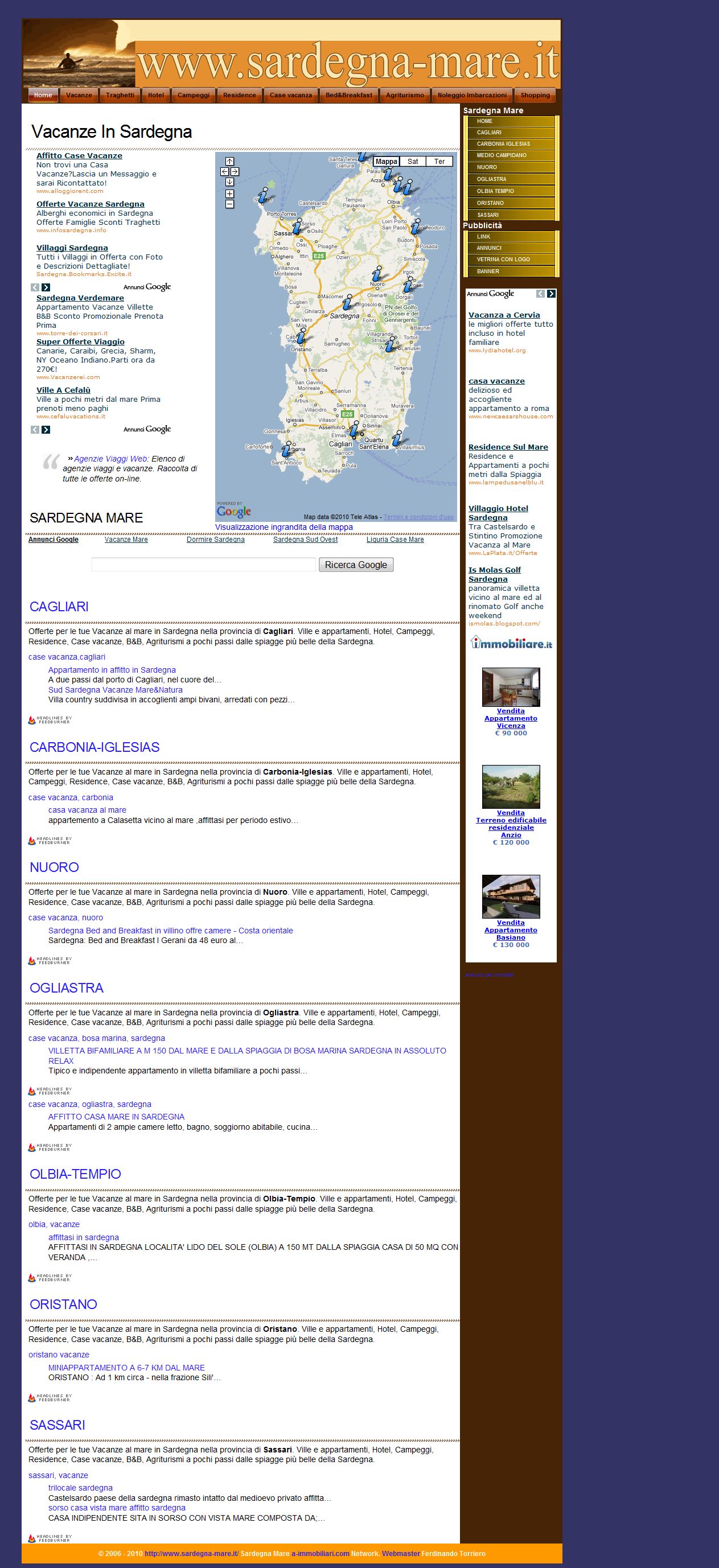Image resolution: width=719 pixels, height=1568 pixels.
Task: Click the info marker near Oristano on map
Action: tap(301, 335)
